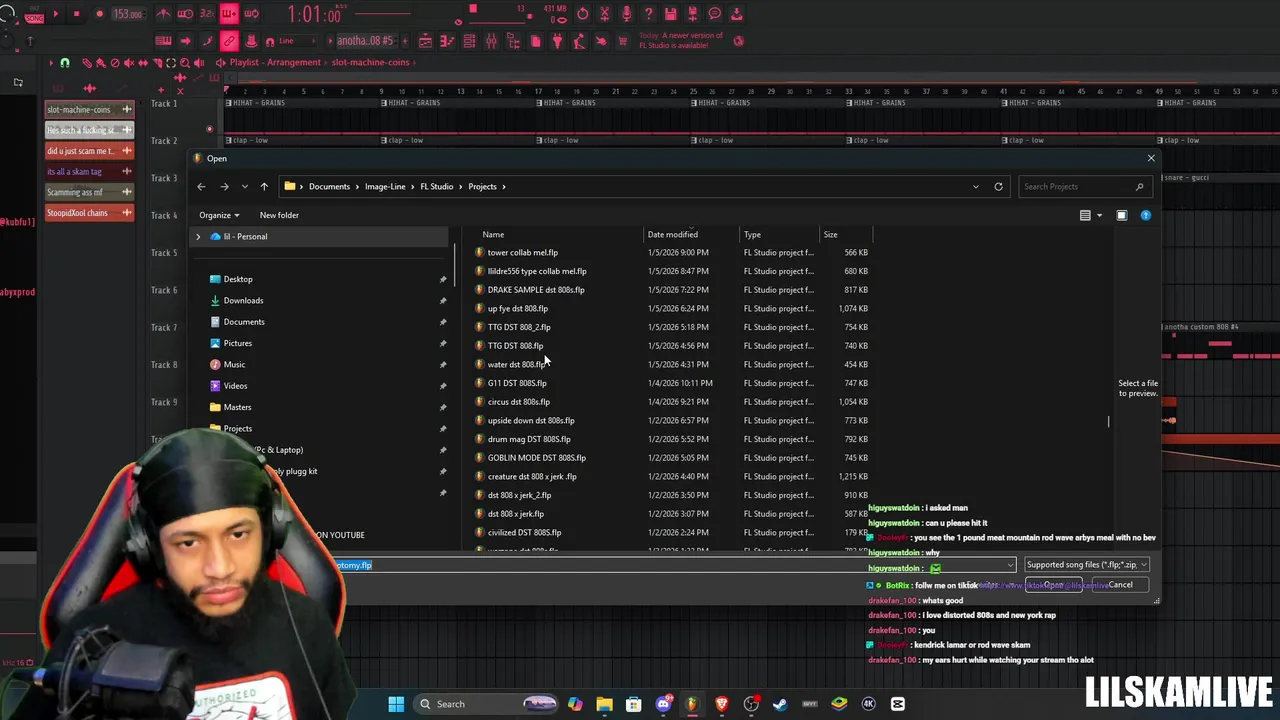Open the Channel rack icon in FL Studio
Image resolution: width=1280 pixels, height=720 pixels.
(x=469, y=41)
